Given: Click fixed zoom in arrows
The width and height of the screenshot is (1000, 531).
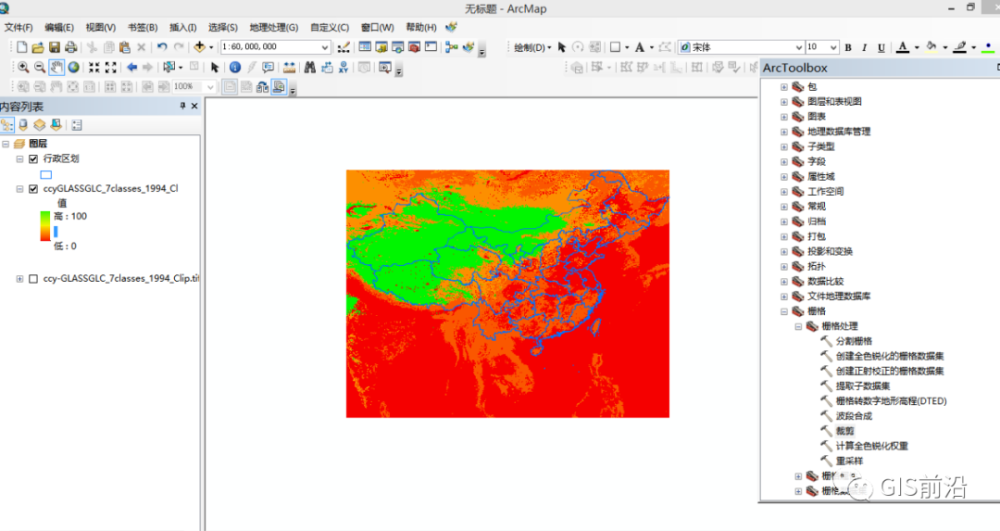Looking at the screenshot, I should [x=94, y=68].
